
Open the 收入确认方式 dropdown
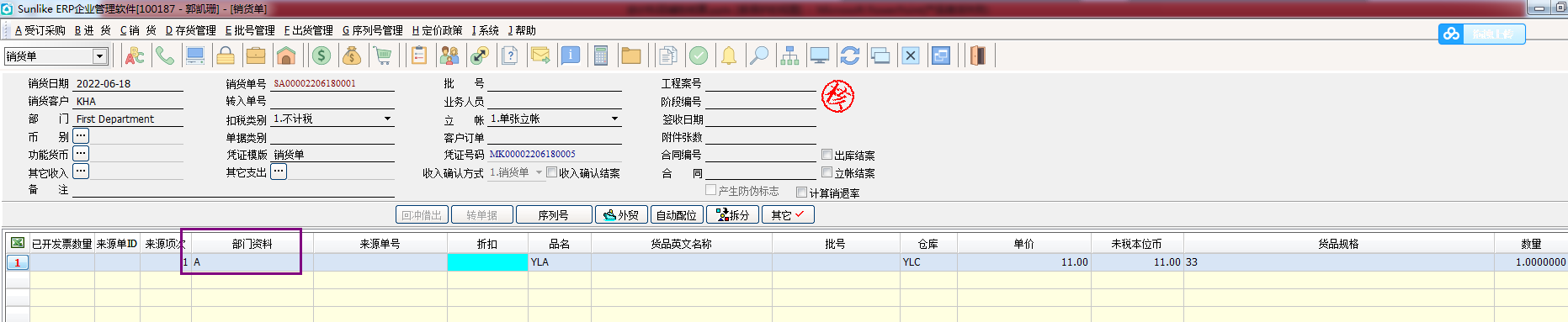pos(539,172)
